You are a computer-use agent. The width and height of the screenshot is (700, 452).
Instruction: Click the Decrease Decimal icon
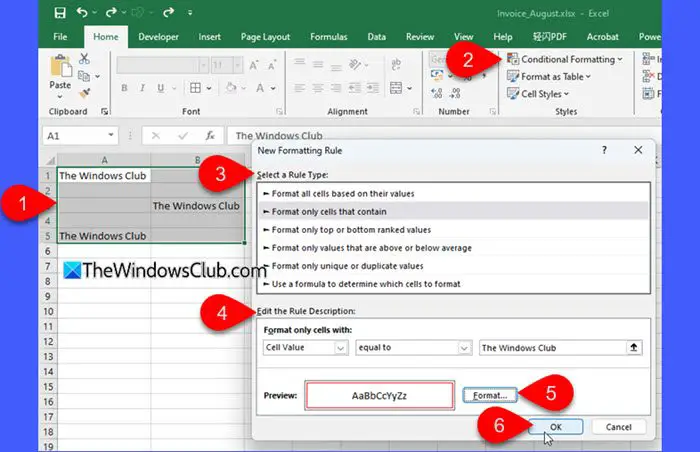pyautogui.click(x=455, y=93)
